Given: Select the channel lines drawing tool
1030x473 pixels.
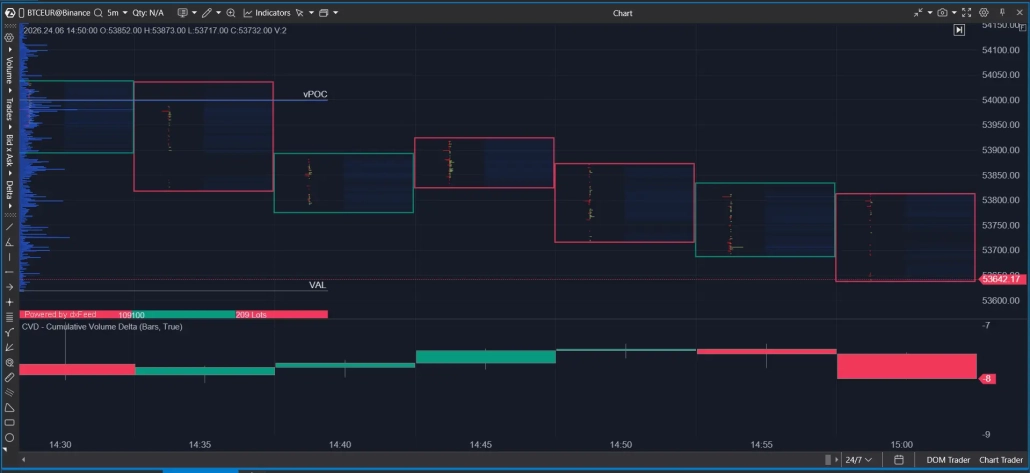Looking at the screenshot, I should tap(9, 393).
